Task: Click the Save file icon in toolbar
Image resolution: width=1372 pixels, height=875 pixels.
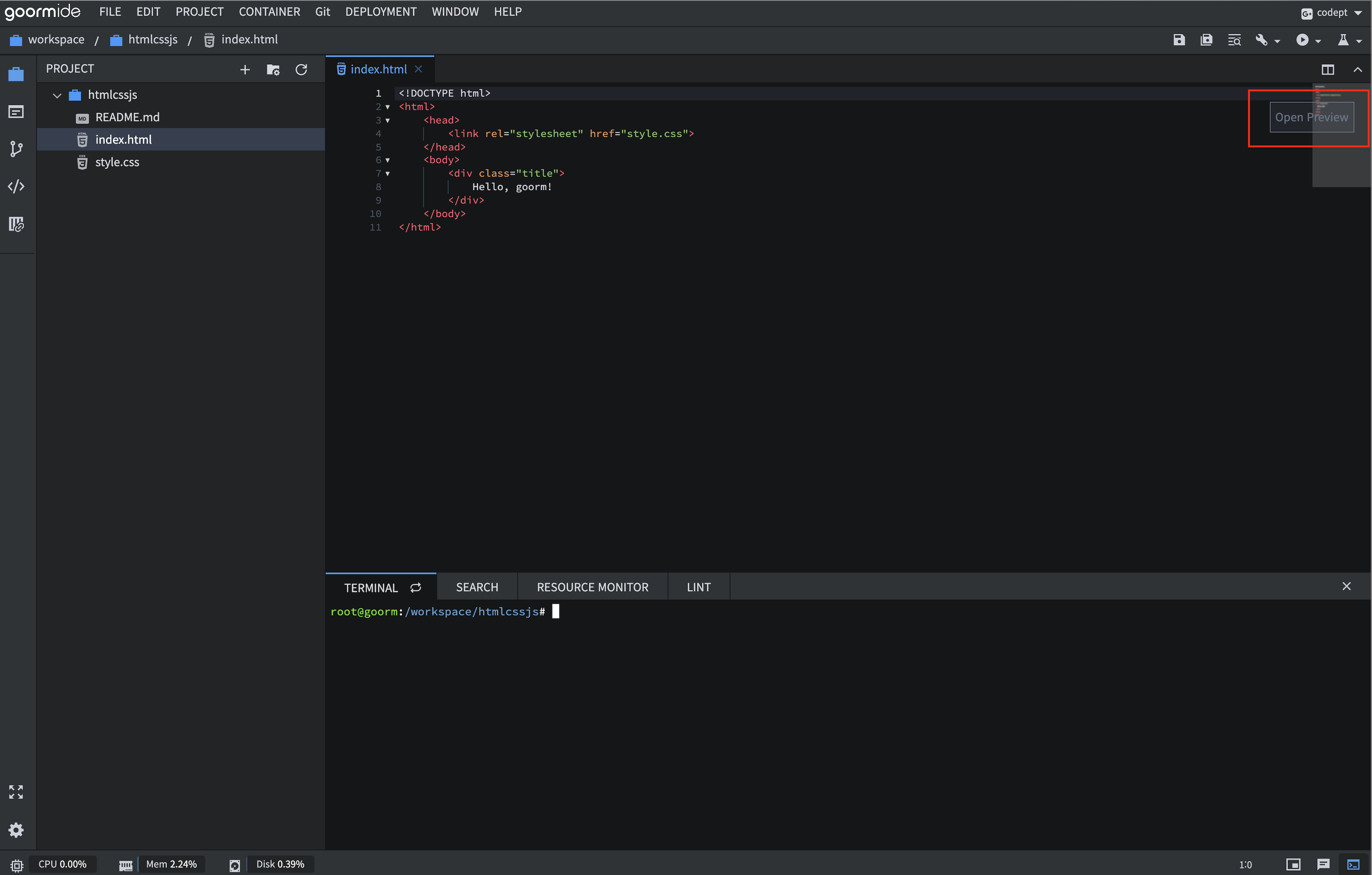Action: click(x=1180, y=39)
